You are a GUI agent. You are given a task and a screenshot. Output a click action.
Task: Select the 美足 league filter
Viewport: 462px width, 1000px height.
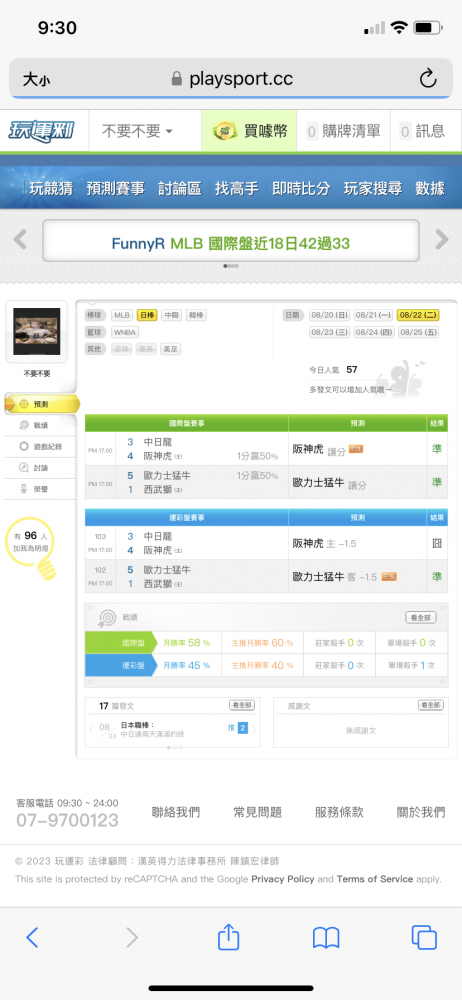(x=170, y=349)
